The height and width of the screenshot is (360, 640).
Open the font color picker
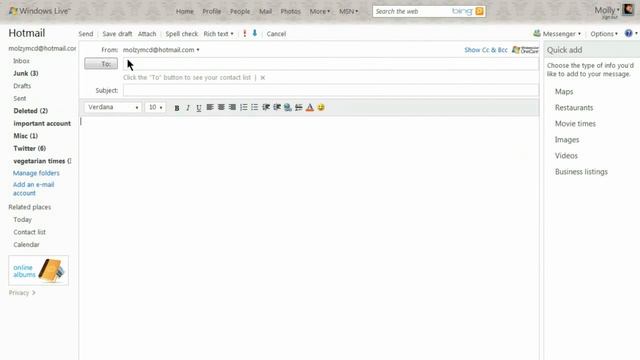click(310, 107)
